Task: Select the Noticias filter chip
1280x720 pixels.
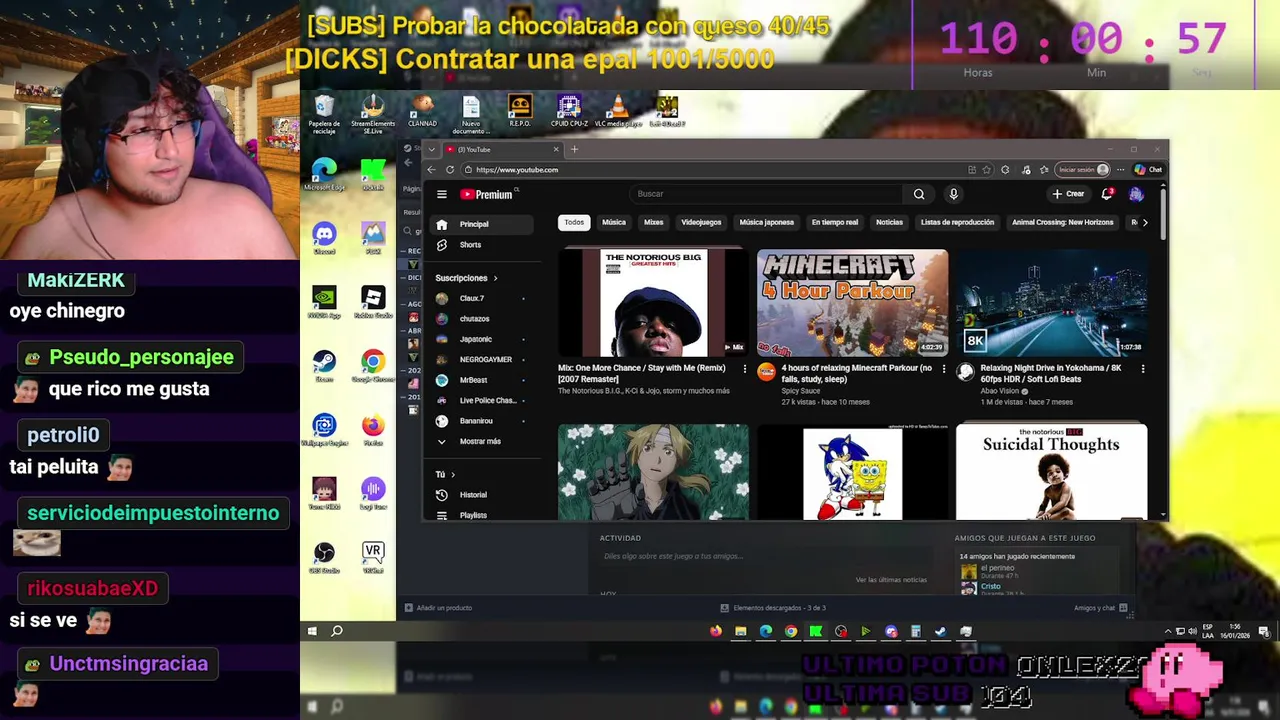Action: click(889, 222)
